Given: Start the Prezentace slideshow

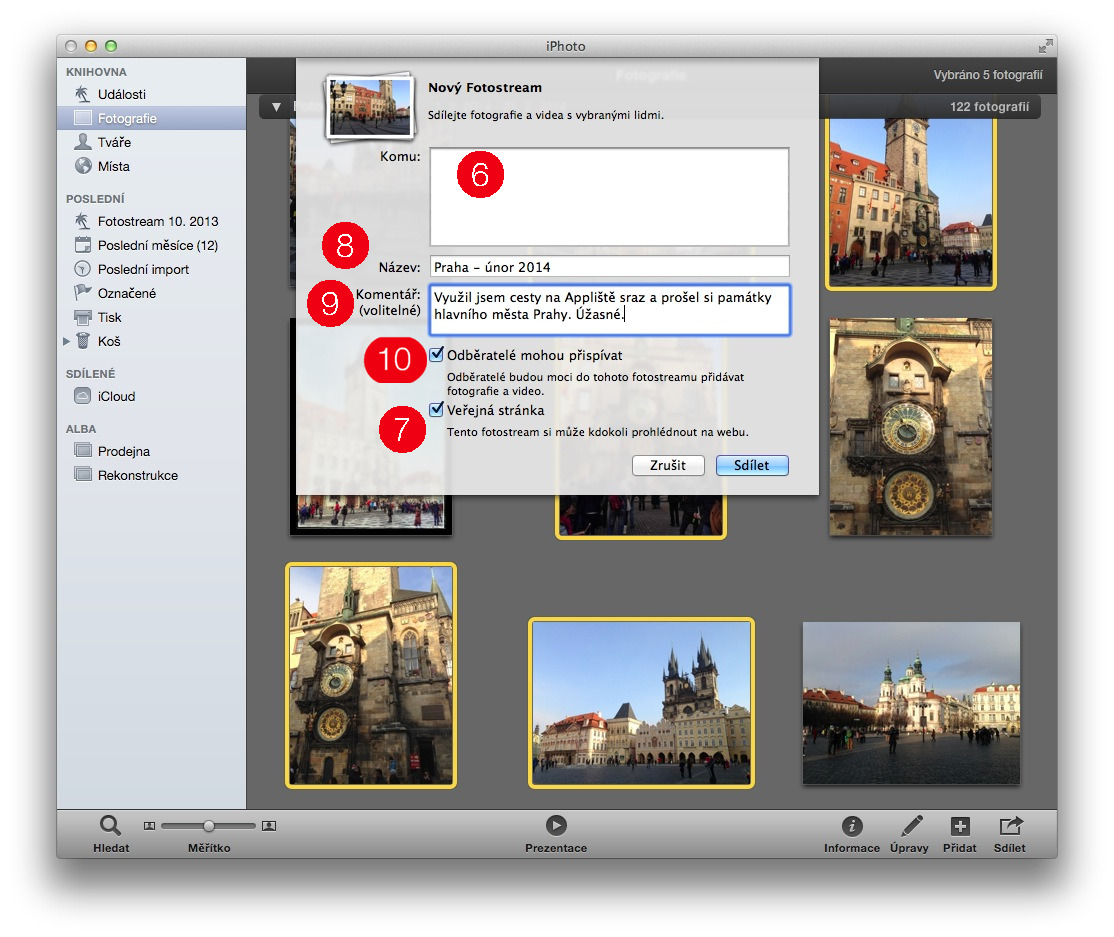Looking at the screenshot, I should pos(556,825).
